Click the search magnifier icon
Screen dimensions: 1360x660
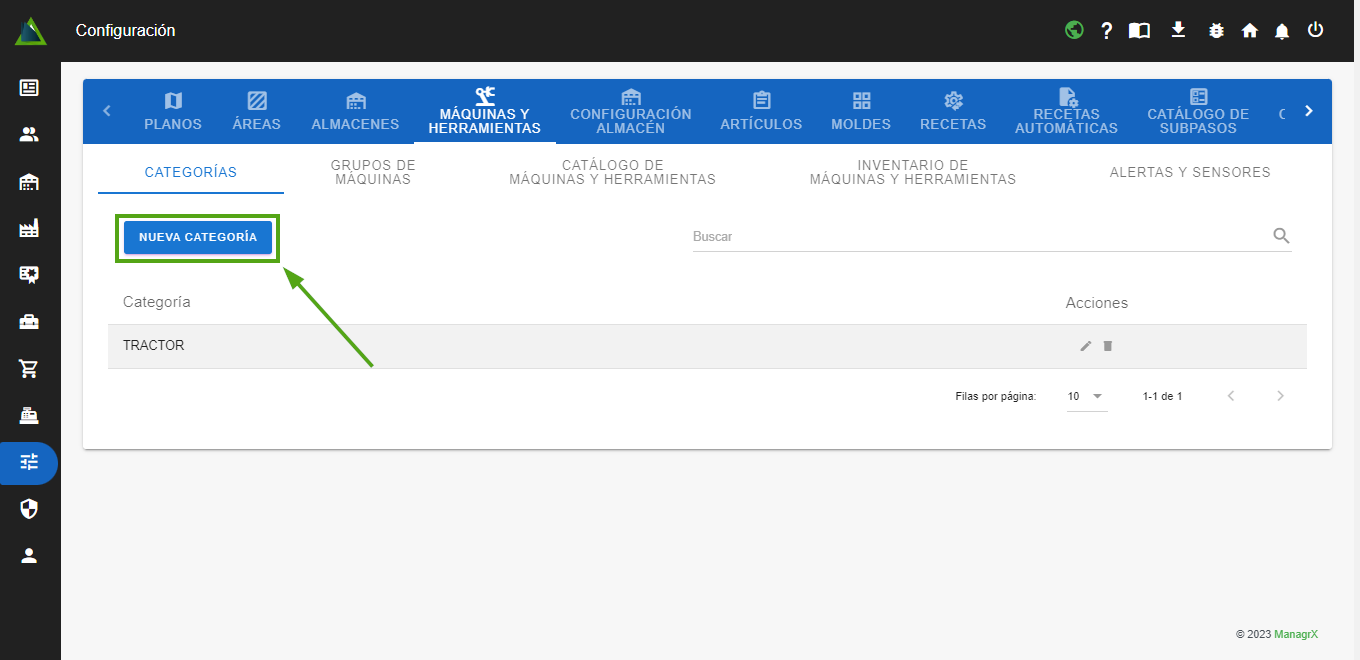click(1281, 236)
